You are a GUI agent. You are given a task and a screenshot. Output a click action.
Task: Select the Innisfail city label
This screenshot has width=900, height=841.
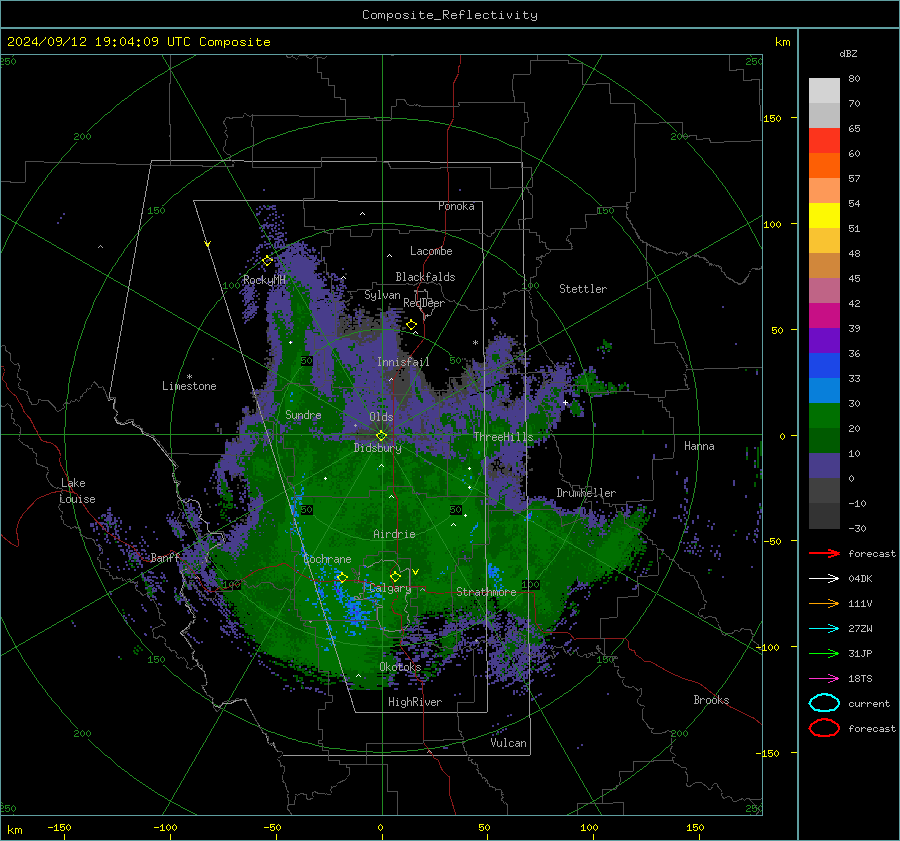[x=403, y=362]
